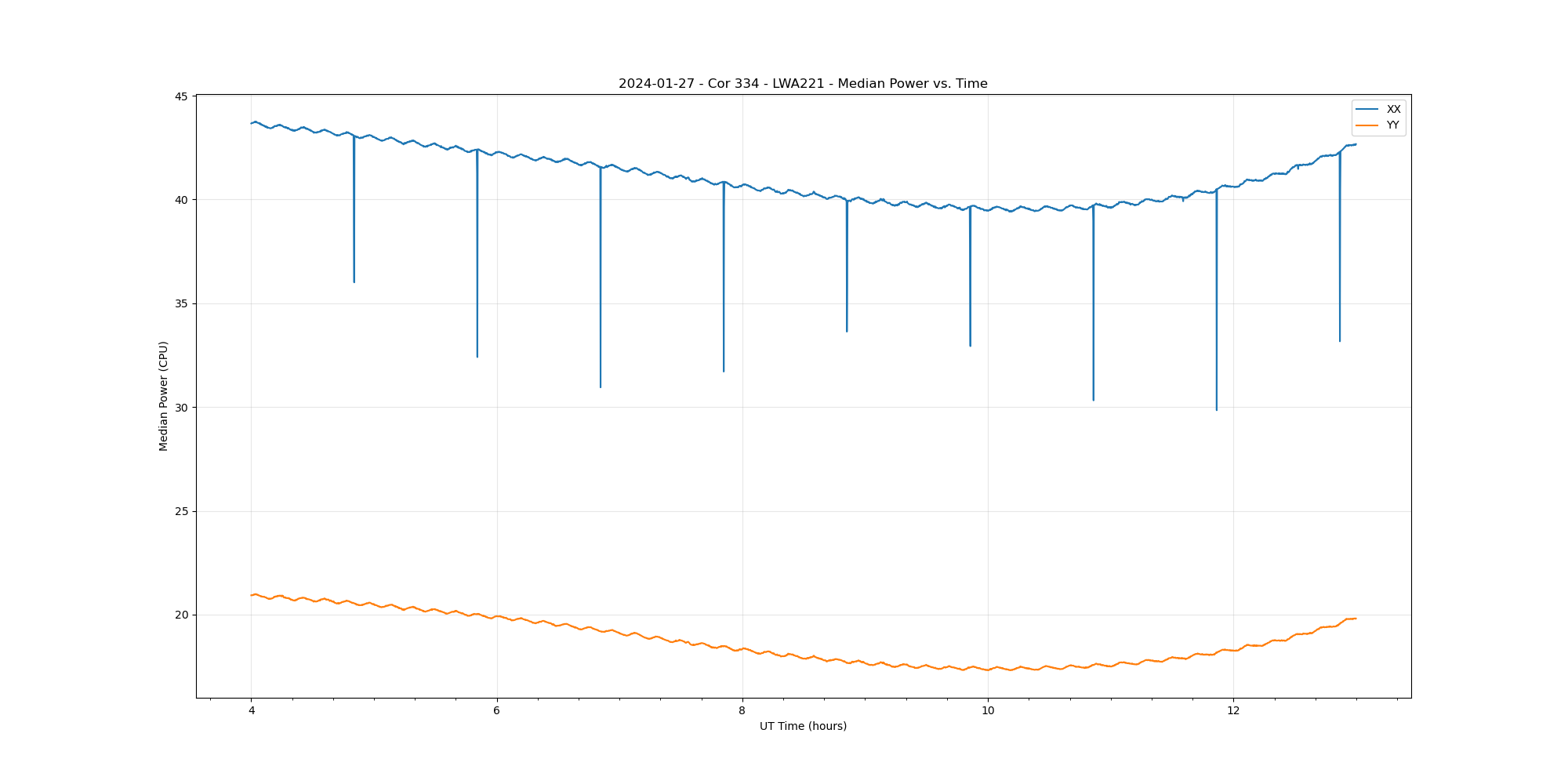Click the y-axis tick label 20
This screenshot has height=784, width=1568.
[181, 615]
